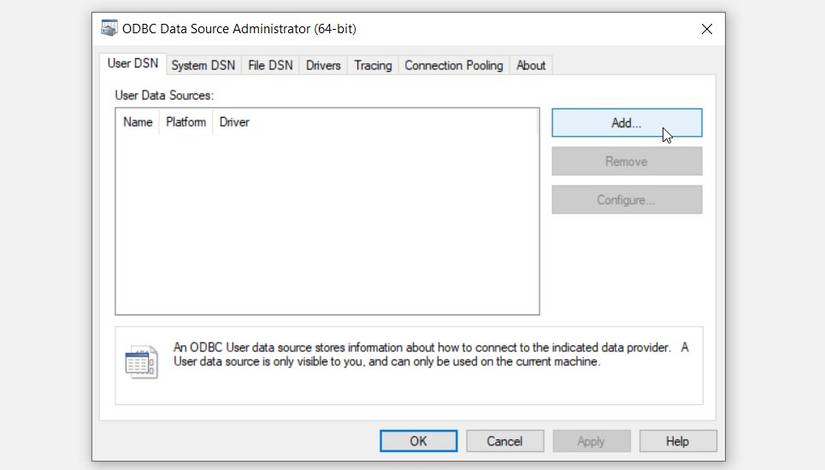Confirm with the OK button
This screenshot has width=825, height=470.
coord(418,441)
